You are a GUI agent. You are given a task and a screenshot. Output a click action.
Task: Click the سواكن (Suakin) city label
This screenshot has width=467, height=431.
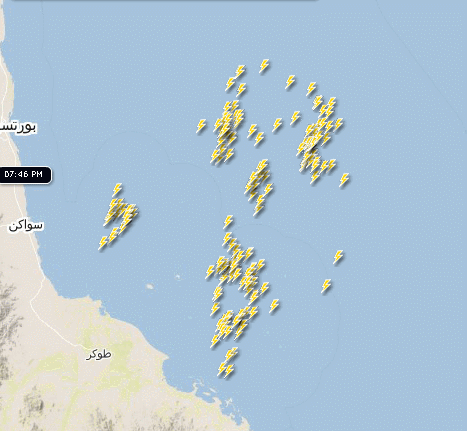[26, 226]
